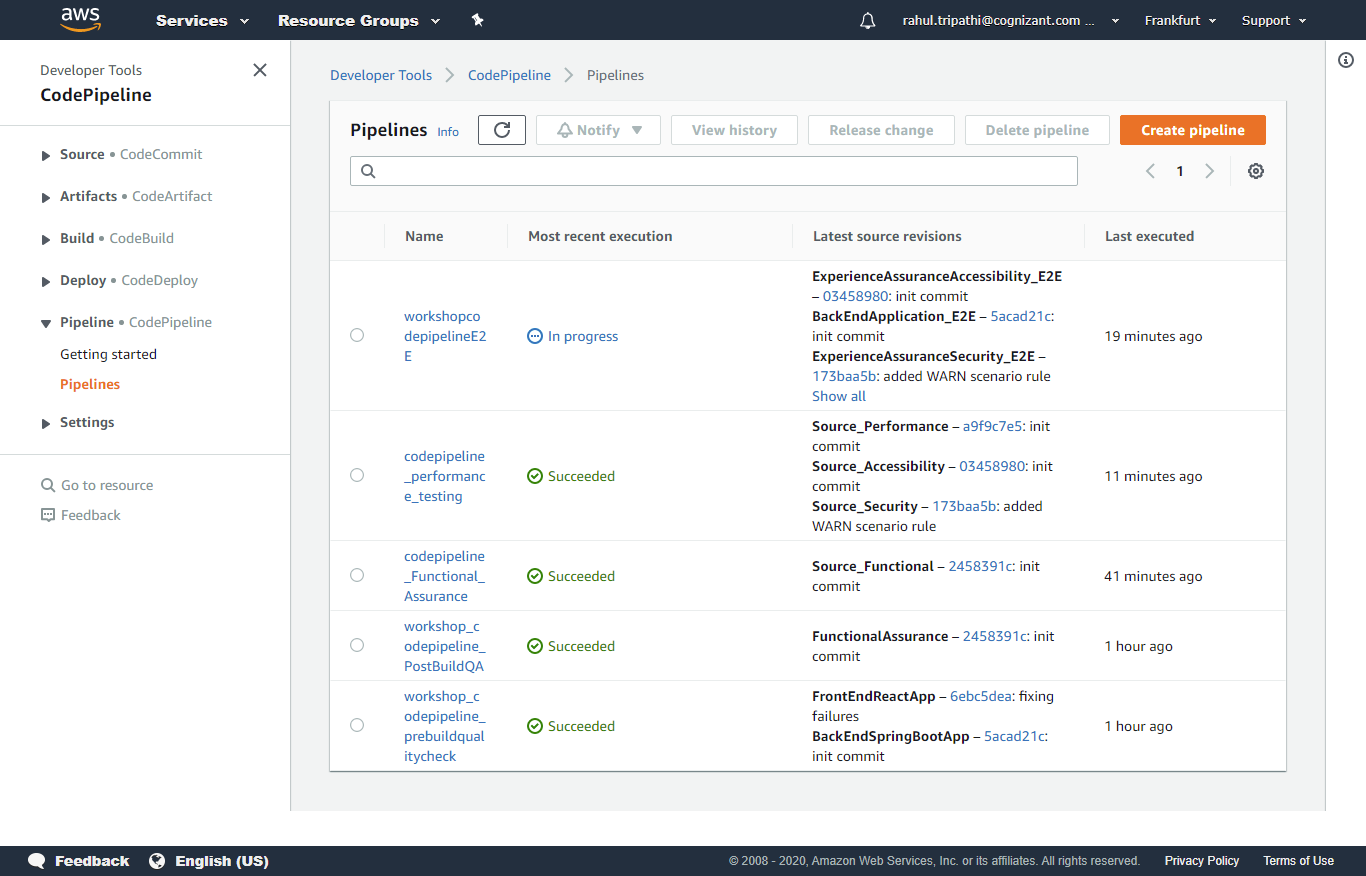The width and height of the screenshot is (1366, 876).
Task: Open the Resource Groups dropdown
Action: coord(359,20)
